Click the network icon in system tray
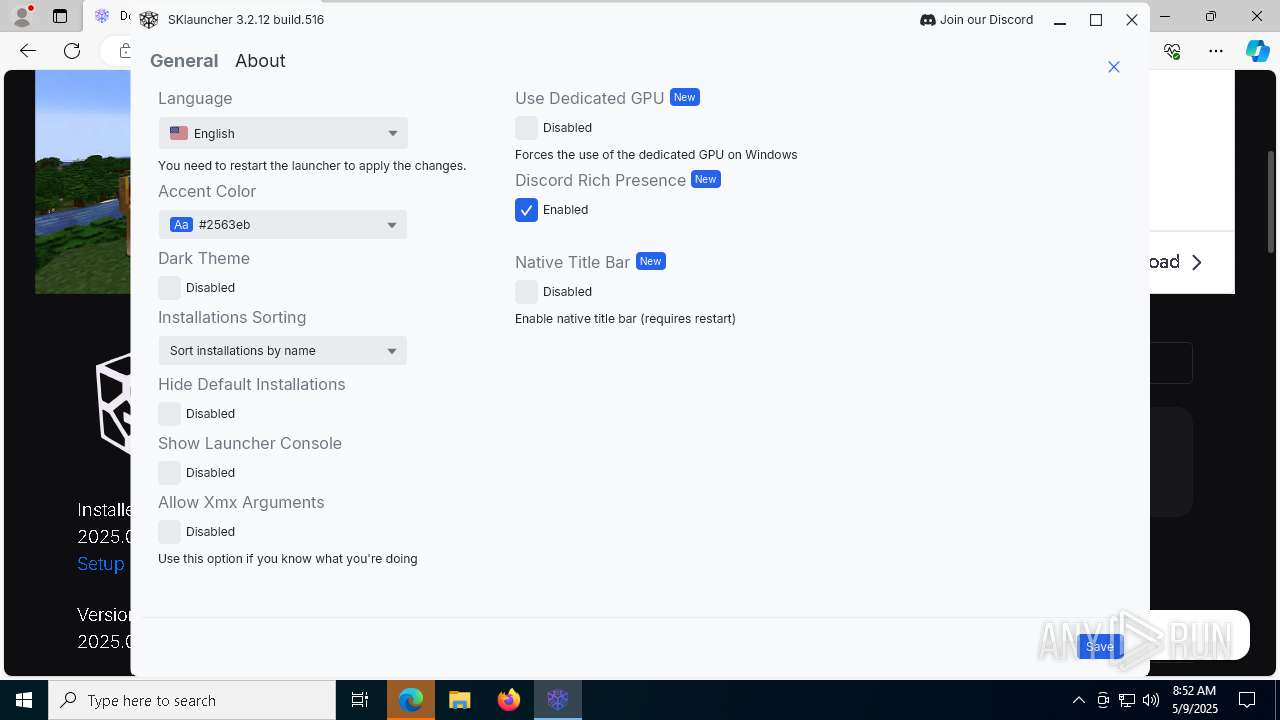This screenshot has height=720, width=1280. 1127,700
